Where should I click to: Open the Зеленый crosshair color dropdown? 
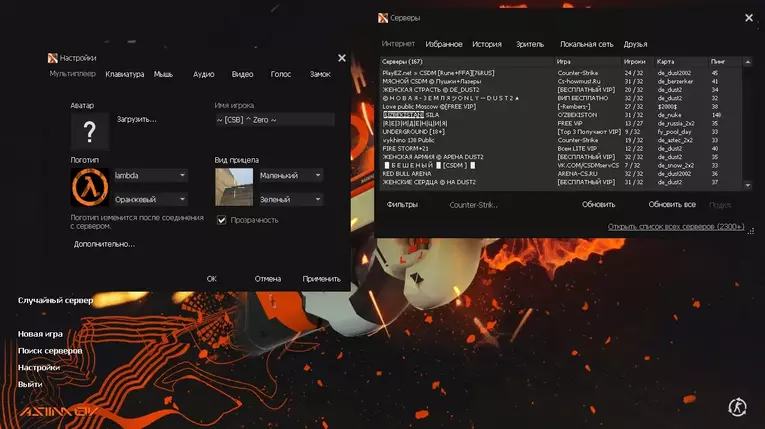point(291,199)
